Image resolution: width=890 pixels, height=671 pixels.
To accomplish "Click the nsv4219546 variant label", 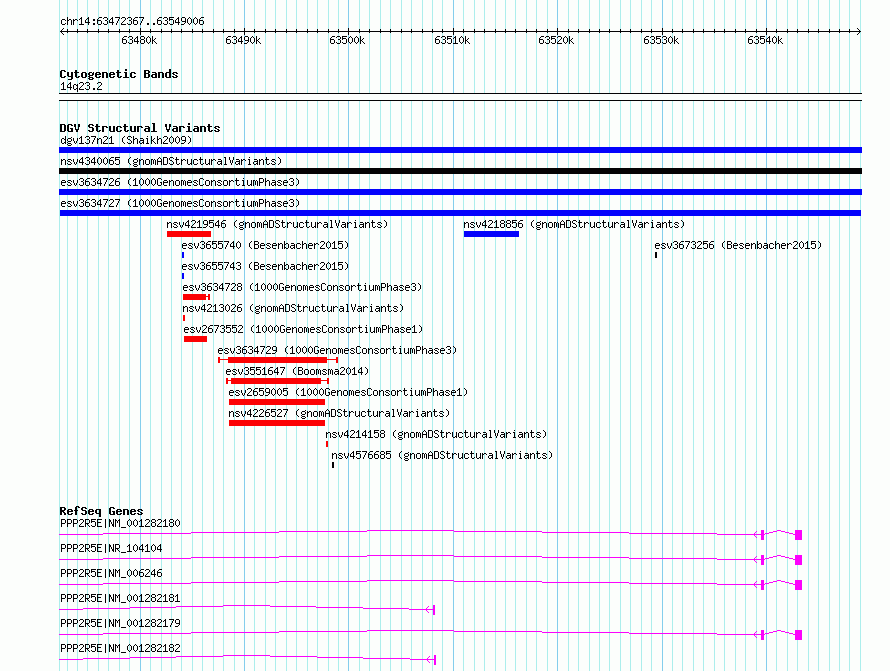I will pos(277,224).
